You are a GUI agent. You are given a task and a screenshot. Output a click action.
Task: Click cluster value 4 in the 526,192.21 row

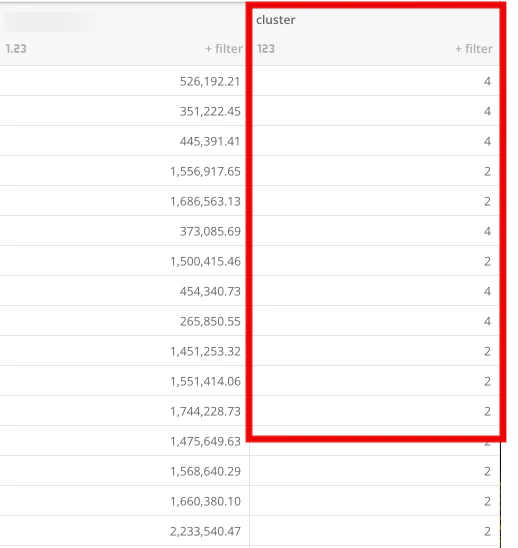(x=487, y=81)
